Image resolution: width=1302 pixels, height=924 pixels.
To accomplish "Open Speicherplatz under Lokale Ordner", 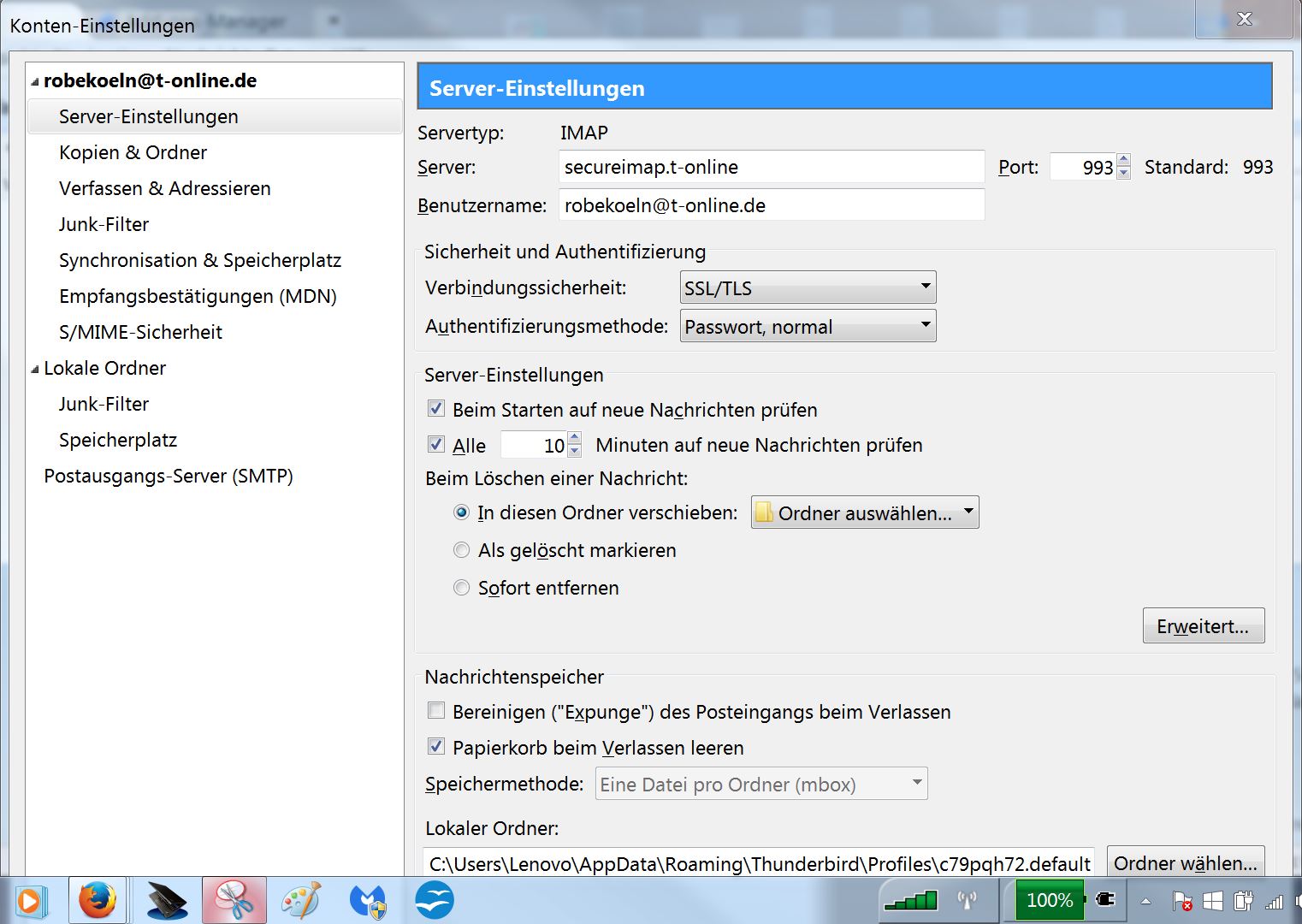I will (118, 440).
